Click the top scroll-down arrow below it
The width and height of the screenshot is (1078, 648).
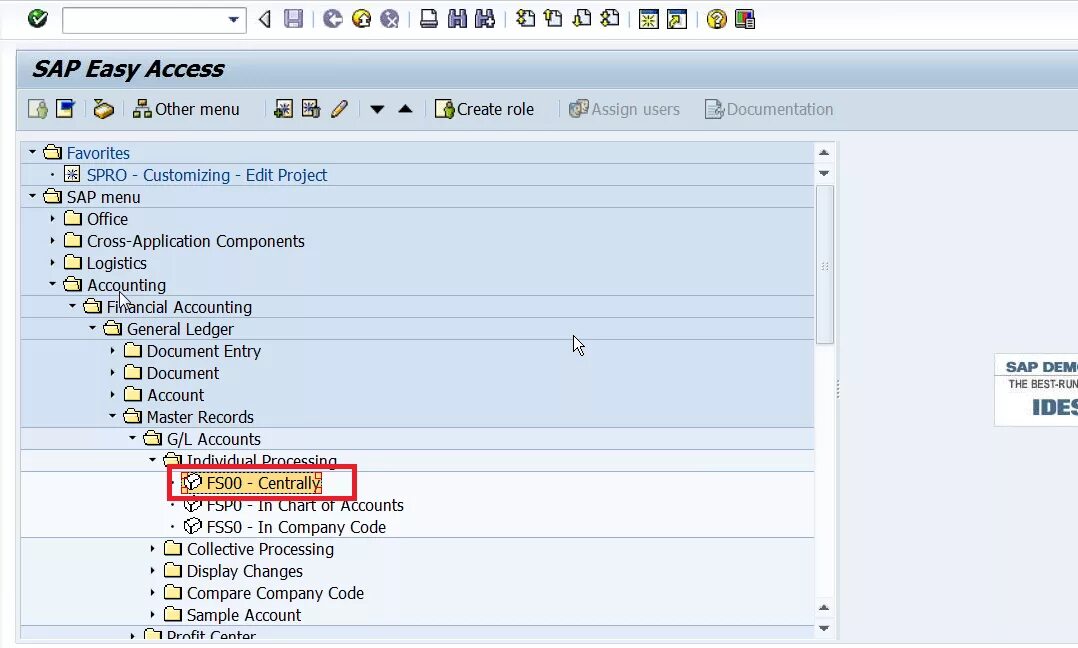pos(824,173)
